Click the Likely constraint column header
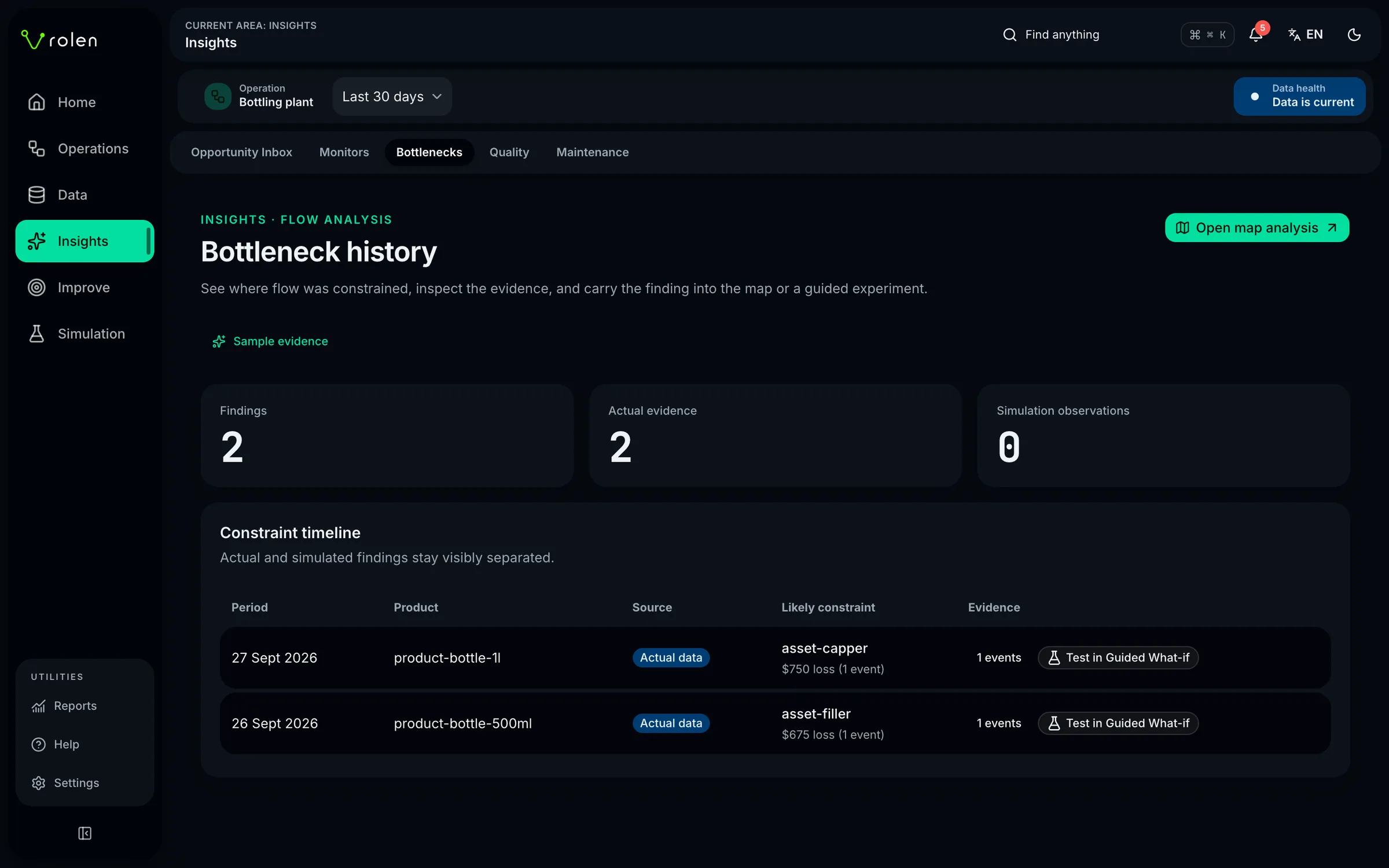Screen dimensions: 1389x868 [828, 608]
